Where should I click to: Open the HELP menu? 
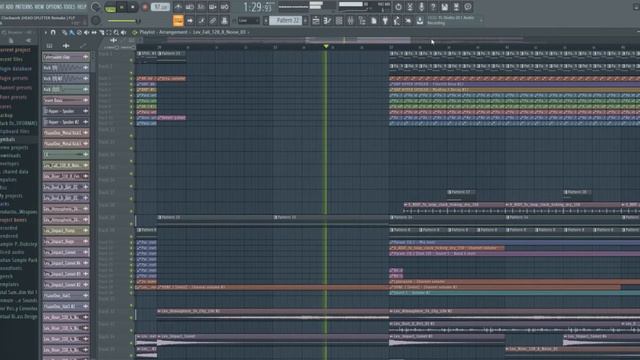[82, 7]
